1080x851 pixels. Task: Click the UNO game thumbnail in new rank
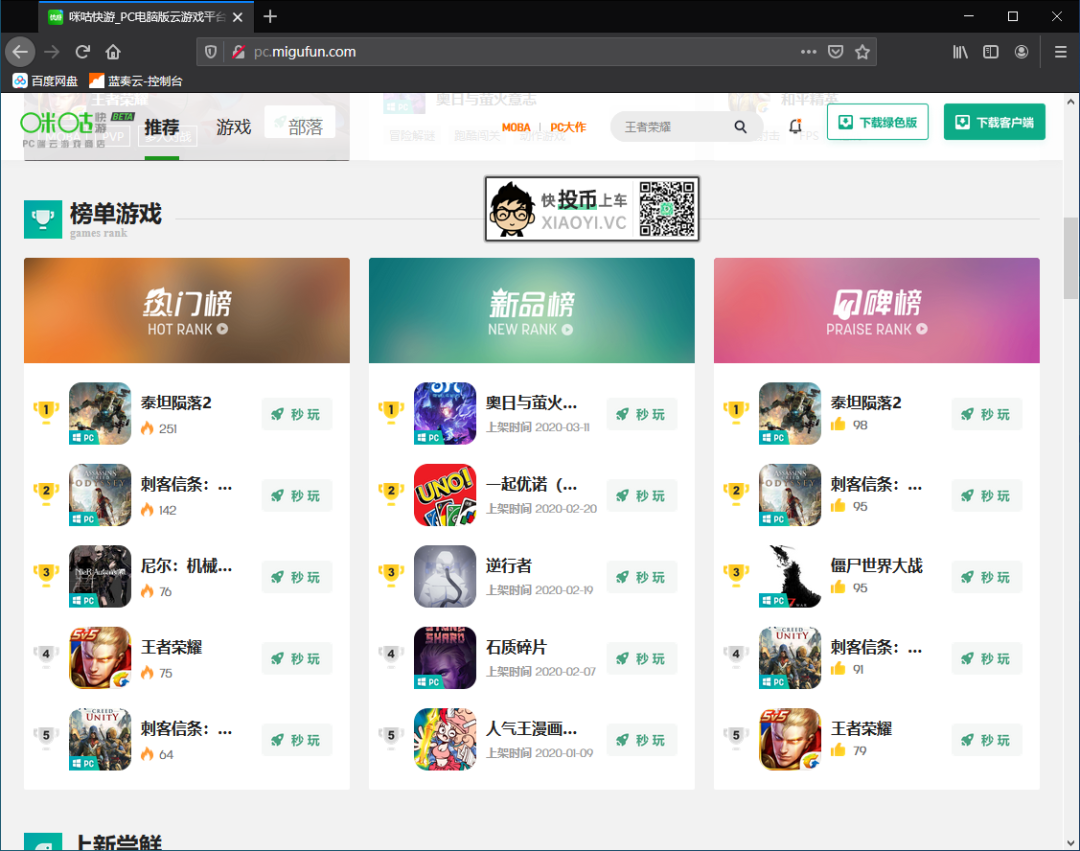tap(444, 495)
